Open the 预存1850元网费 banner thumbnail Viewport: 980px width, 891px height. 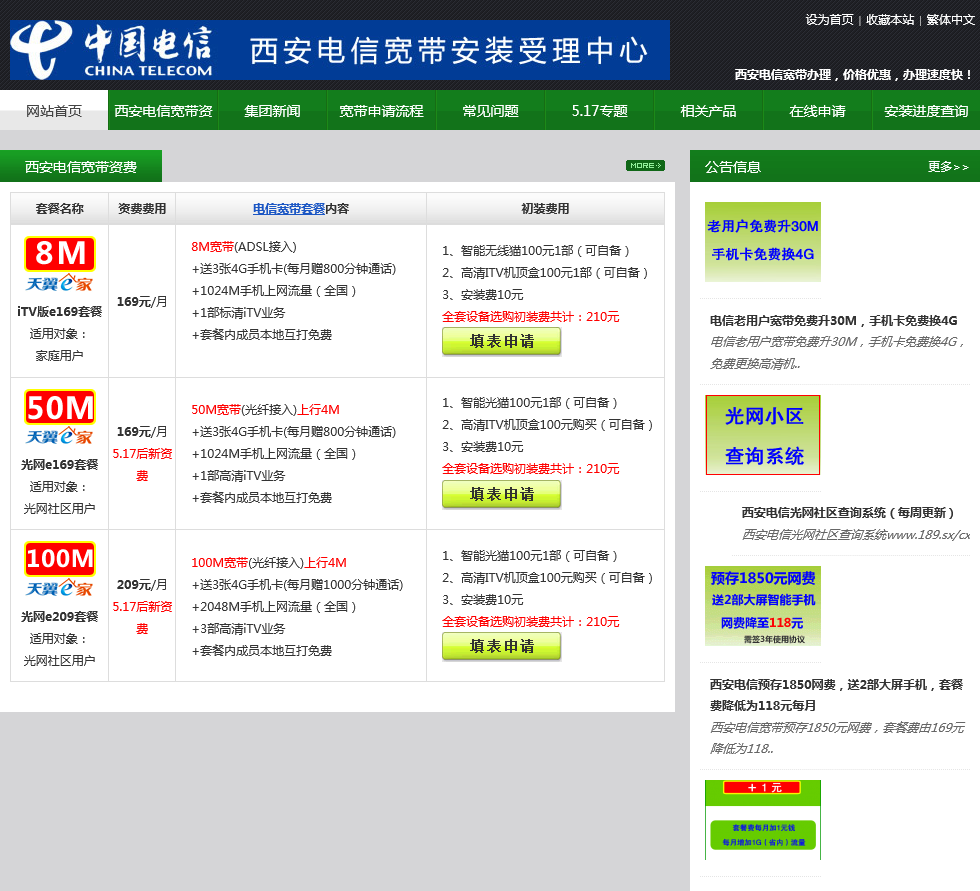762,606
